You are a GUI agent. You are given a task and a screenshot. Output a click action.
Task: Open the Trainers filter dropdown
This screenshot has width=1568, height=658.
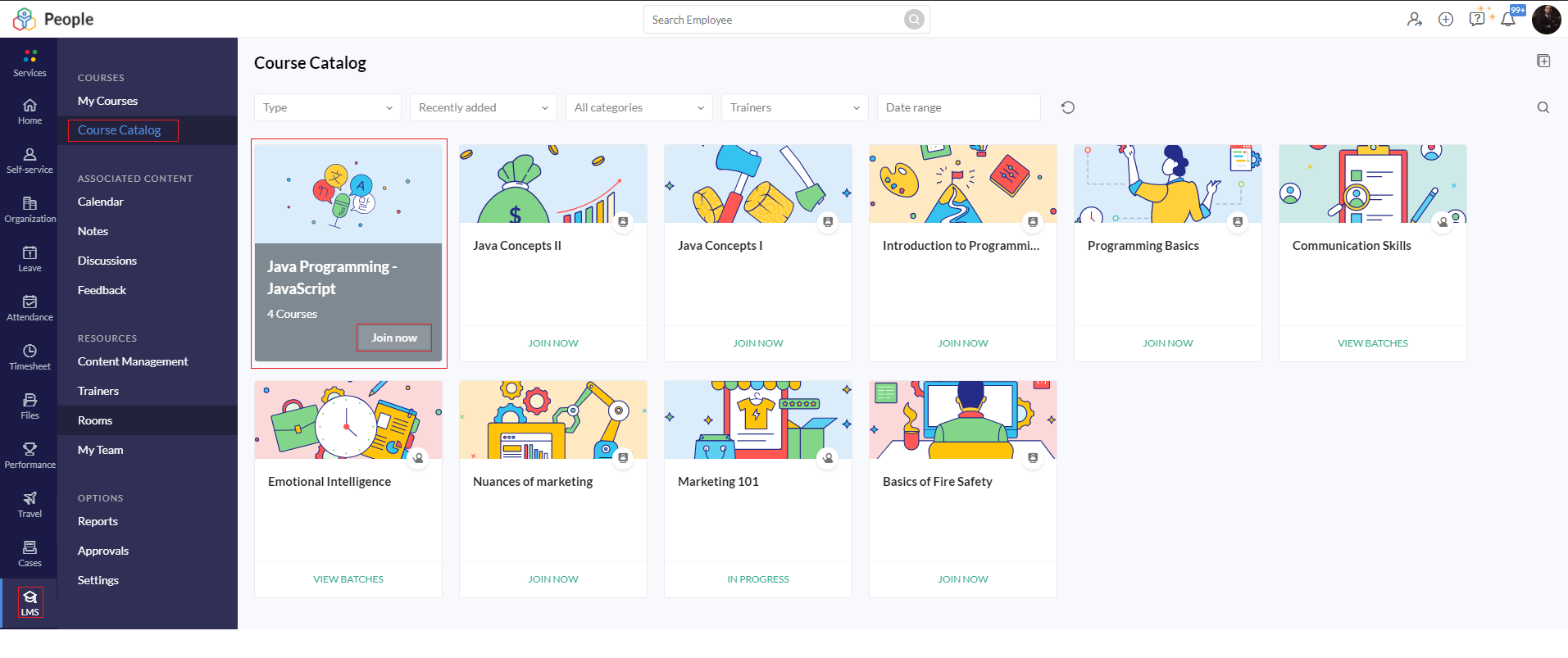click(795, 107)
